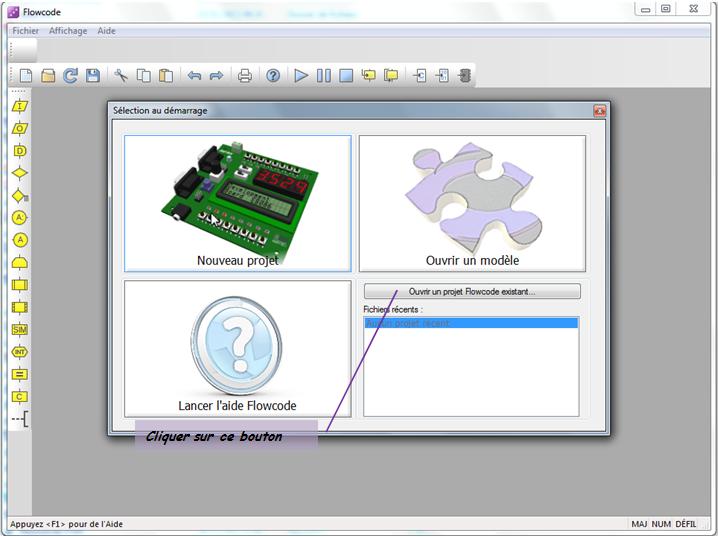
Task: Click 'Ouvrir un projet Flowcode existant...' button
Action: 471,292
